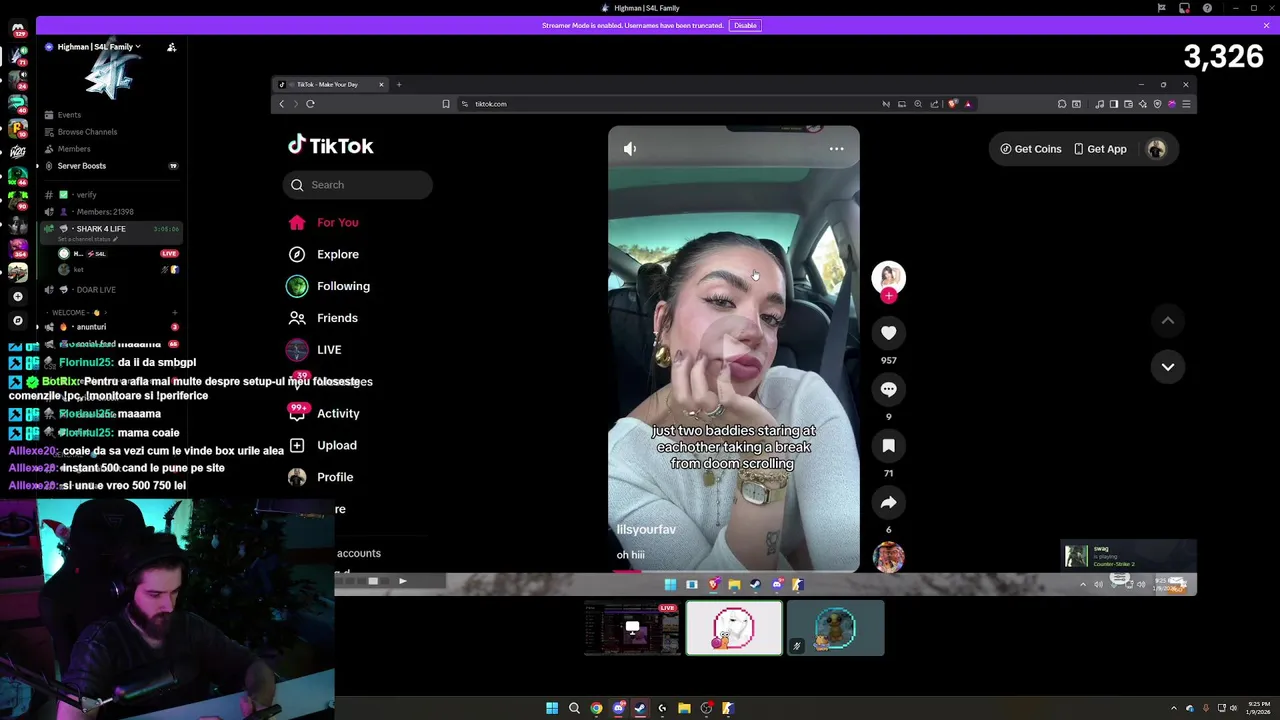Open Discord Members list
This screenshot has width=1280, height=720.
pyautogui.click(x=74, y=149)
